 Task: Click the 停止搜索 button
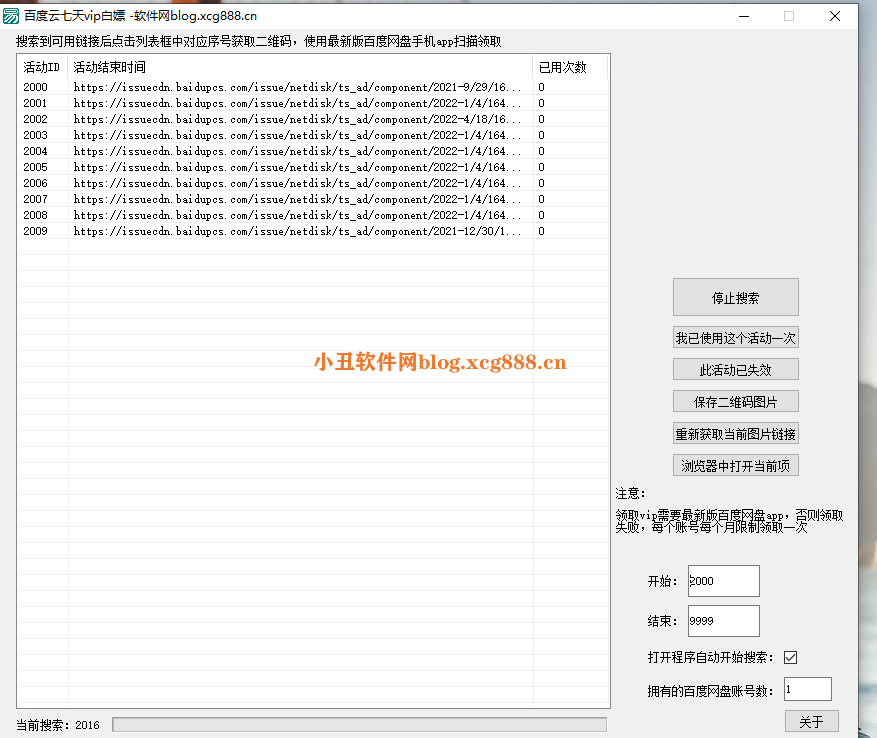coord(735,298)
